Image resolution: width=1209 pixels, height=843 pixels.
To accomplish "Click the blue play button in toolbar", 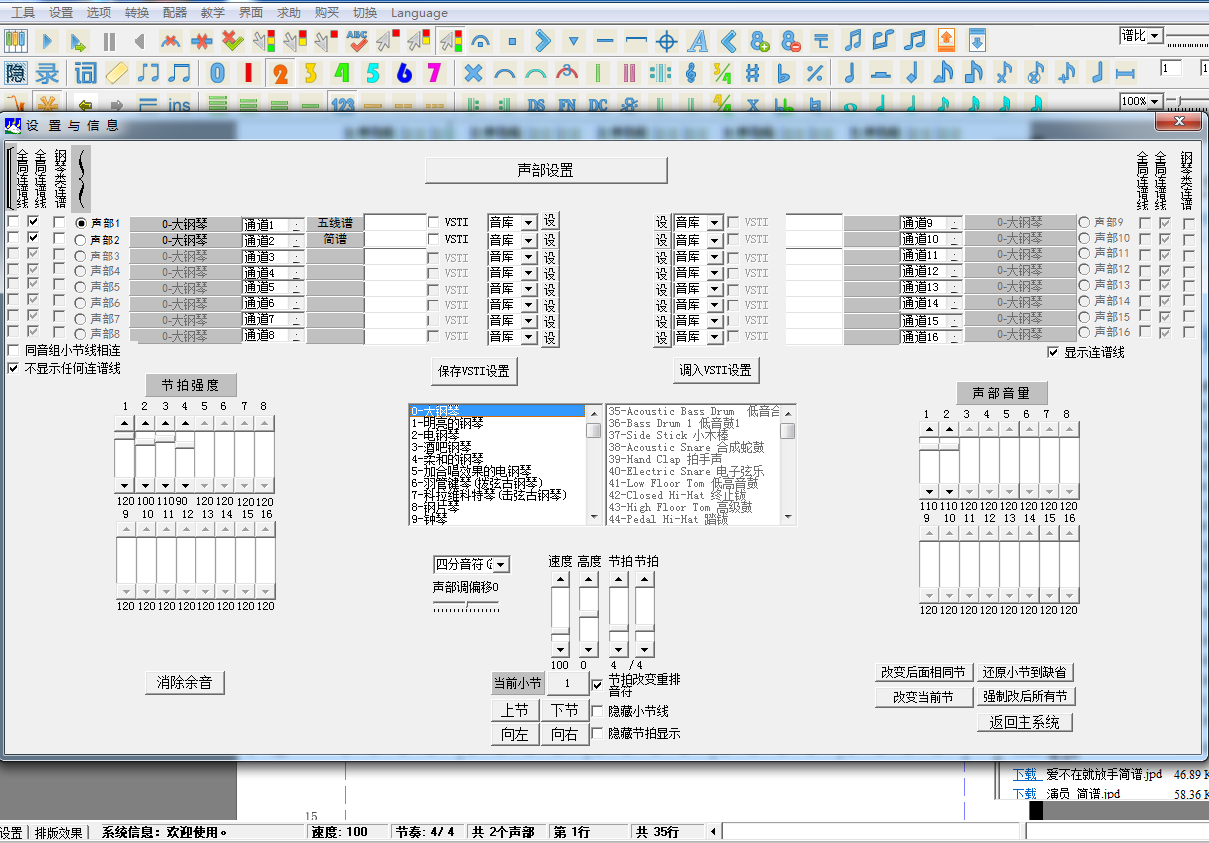I will click(46, 42).
